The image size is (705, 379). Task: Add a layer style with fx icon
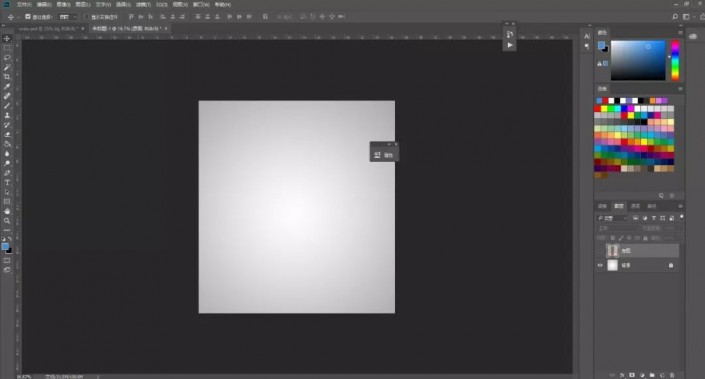pos(622,375)
